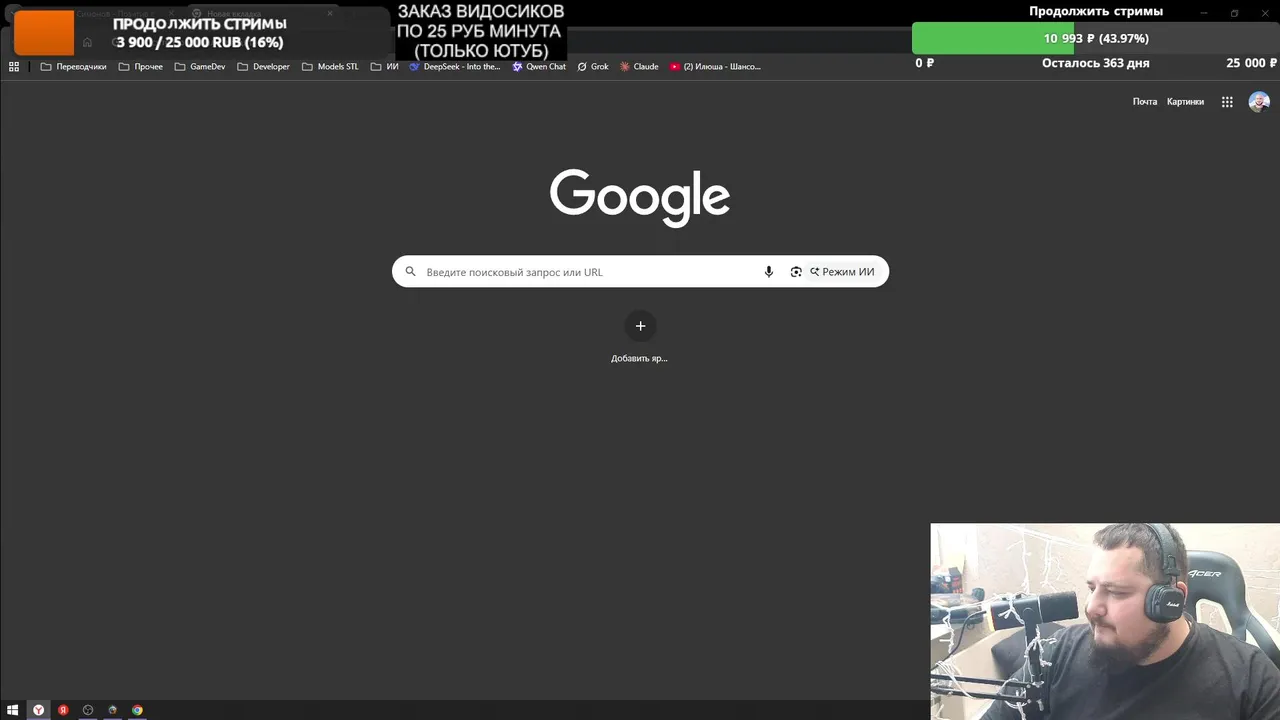Click the streamer webcam overlay
The image size is (1280, 720).
(1105, 621)
